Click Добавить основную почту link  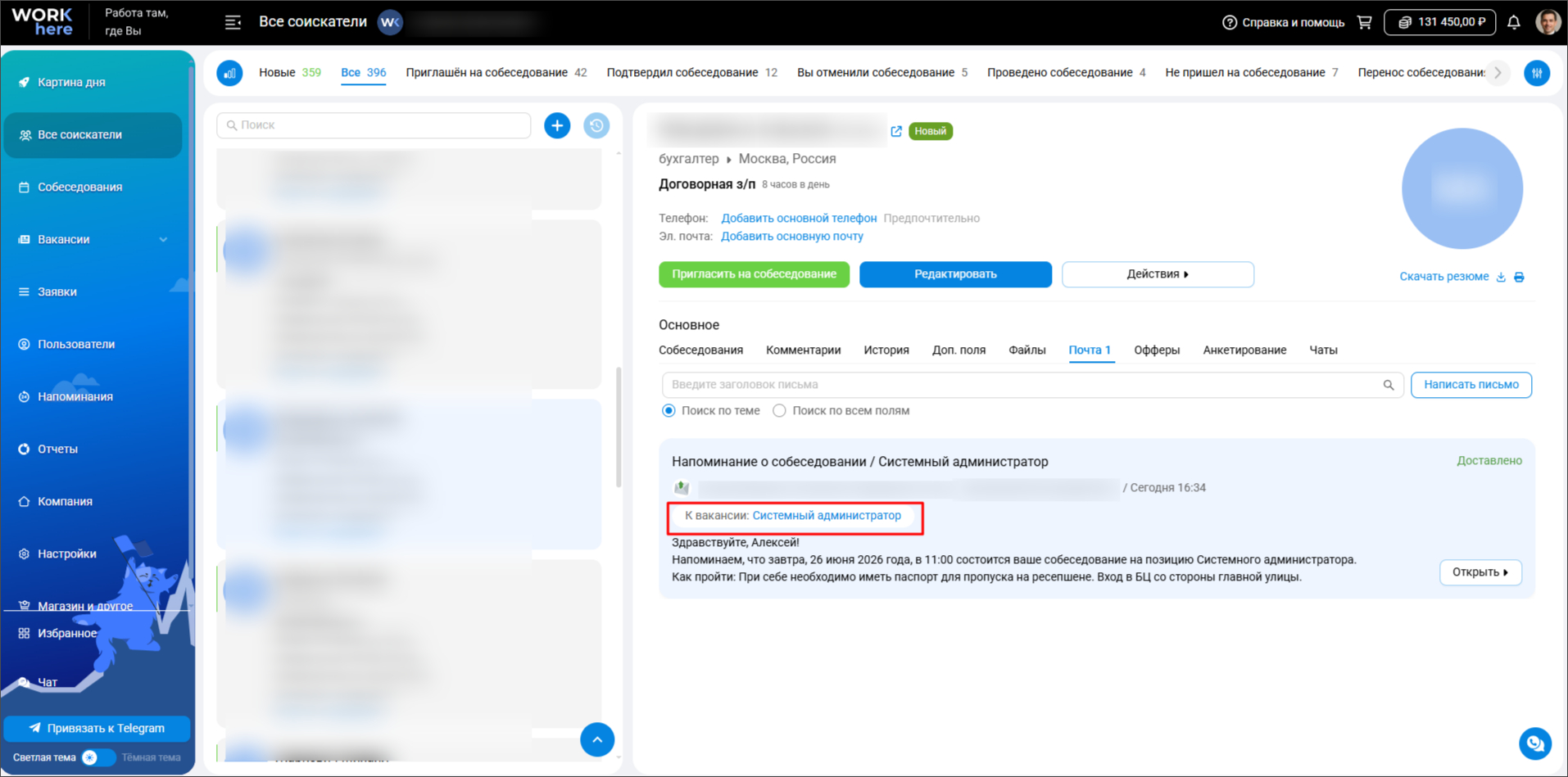point(792,237)
